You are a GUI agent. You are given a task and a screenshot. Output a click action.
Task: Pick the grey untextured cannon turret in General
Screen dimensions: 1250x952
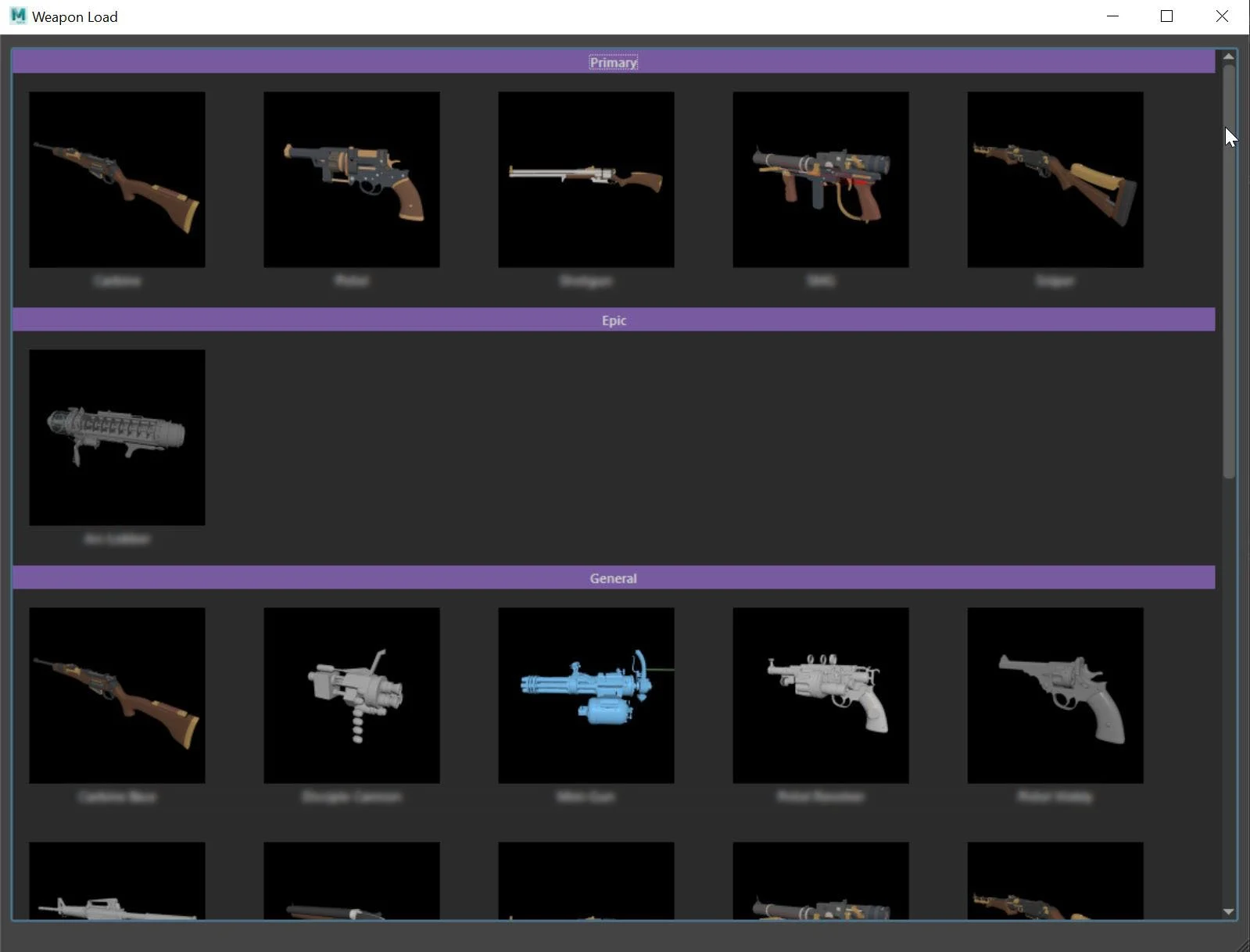352,696
